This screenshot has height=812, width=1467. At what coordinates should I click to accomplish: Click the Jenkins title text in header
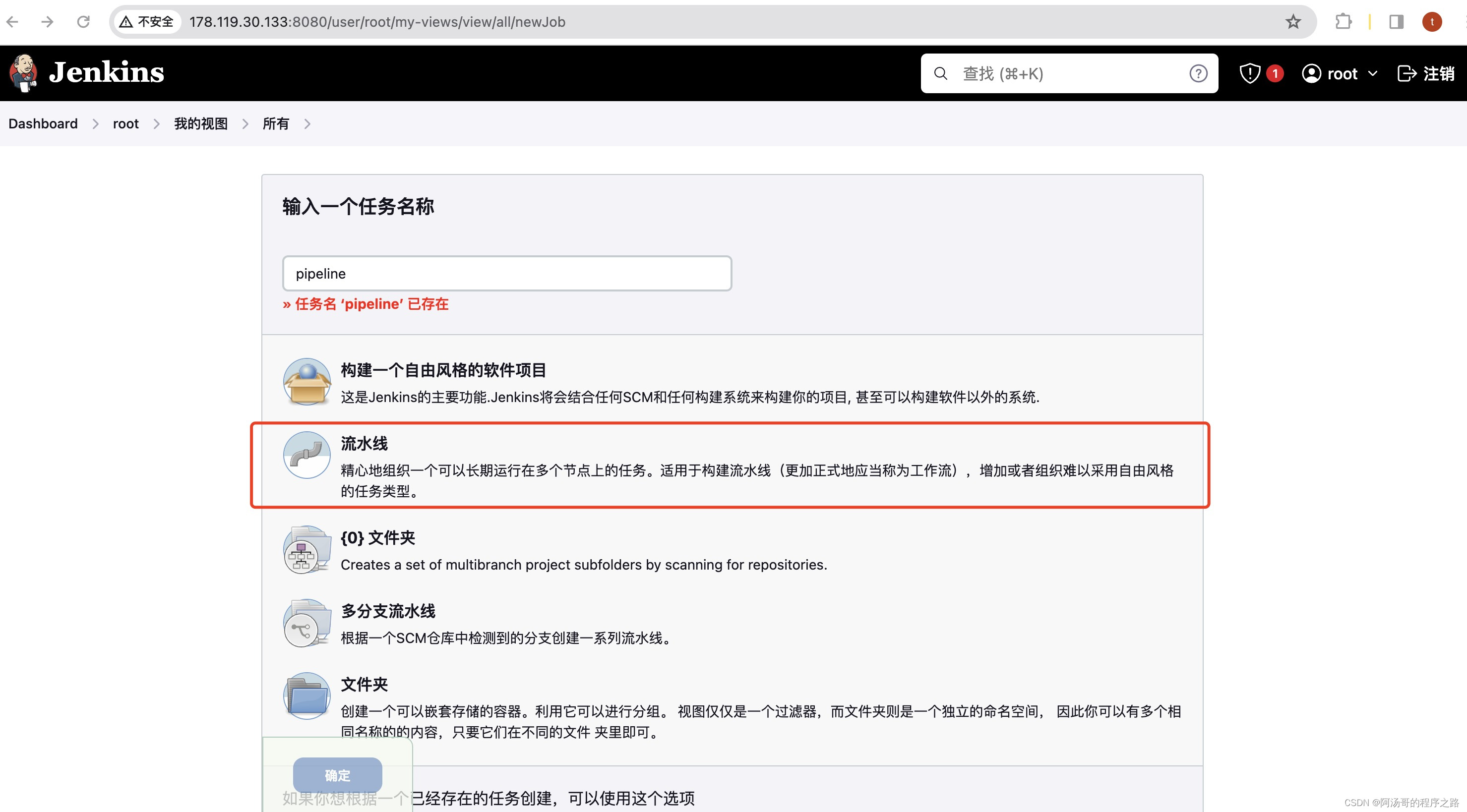(107, 73)
